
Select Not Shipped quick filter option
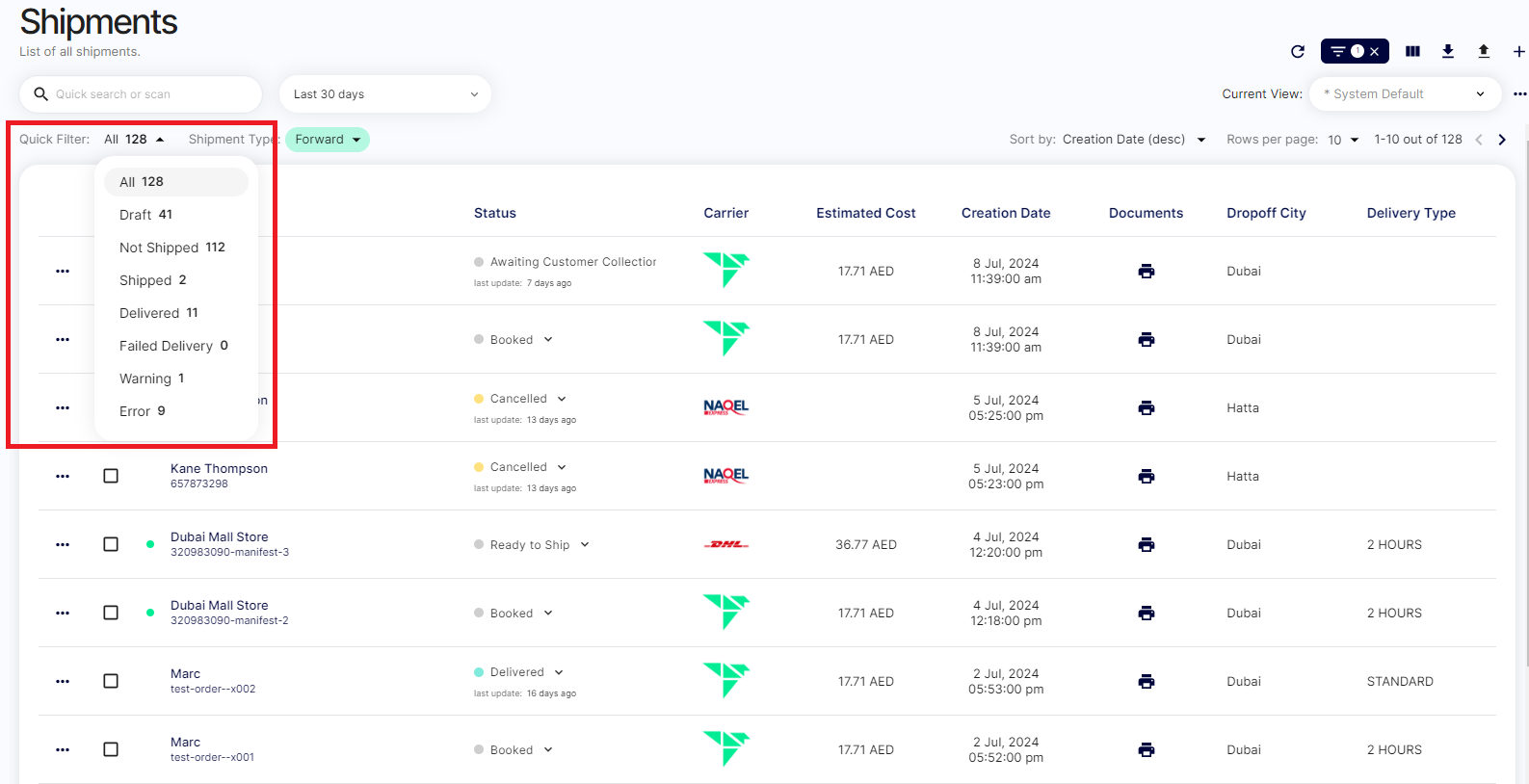(171, 248)
